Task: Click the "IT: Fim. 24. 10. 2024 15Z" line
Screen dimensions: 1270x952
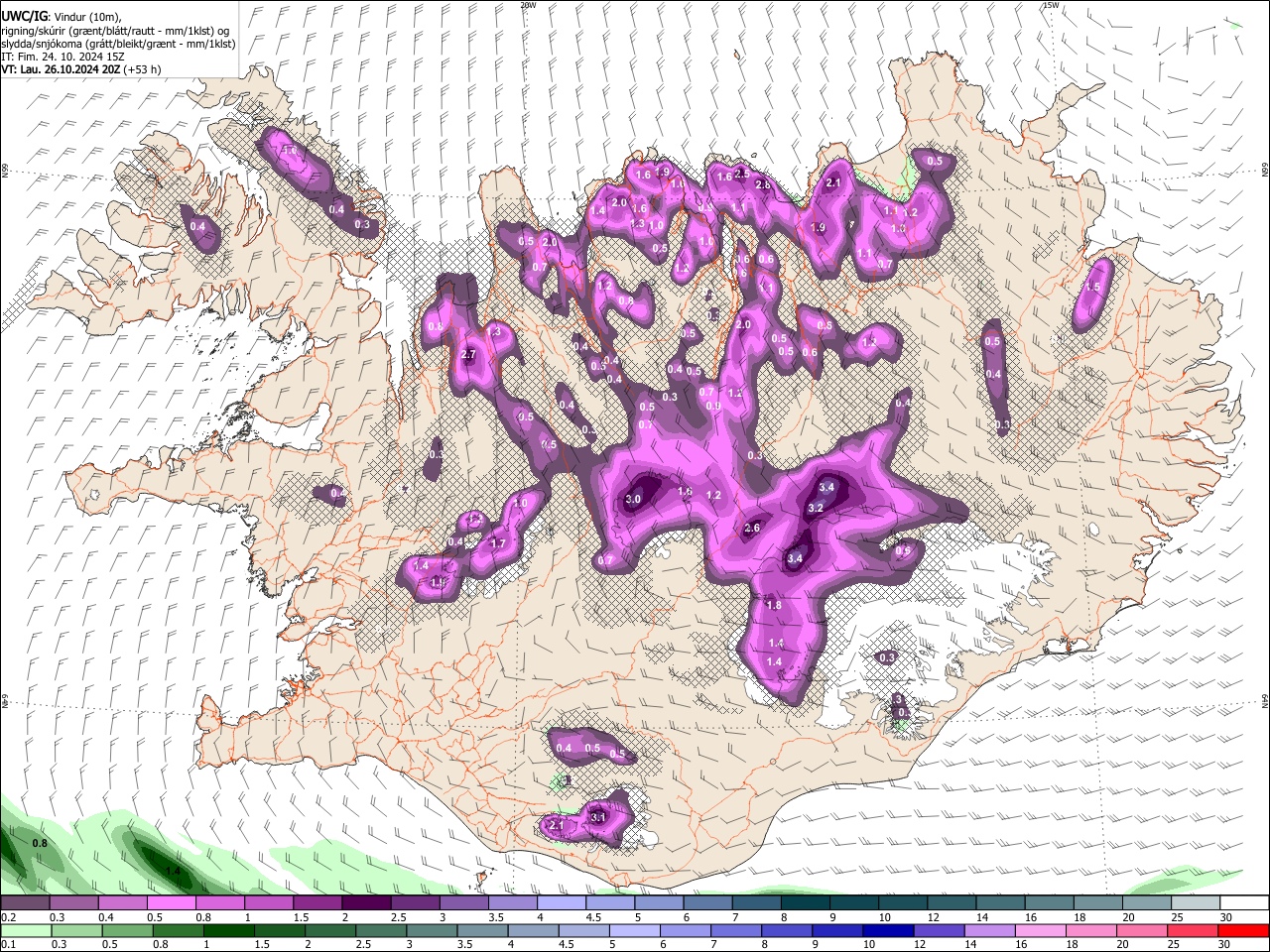Action: coord(63,57)
